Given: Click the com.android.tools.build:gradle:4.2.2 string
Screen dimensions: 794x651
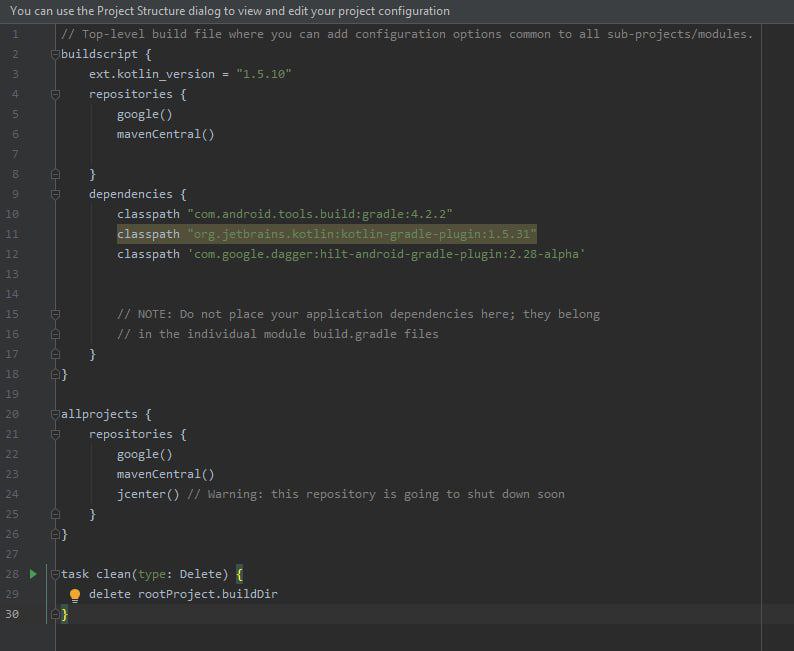Looking at the screenshot, I should tap(320, 214).
